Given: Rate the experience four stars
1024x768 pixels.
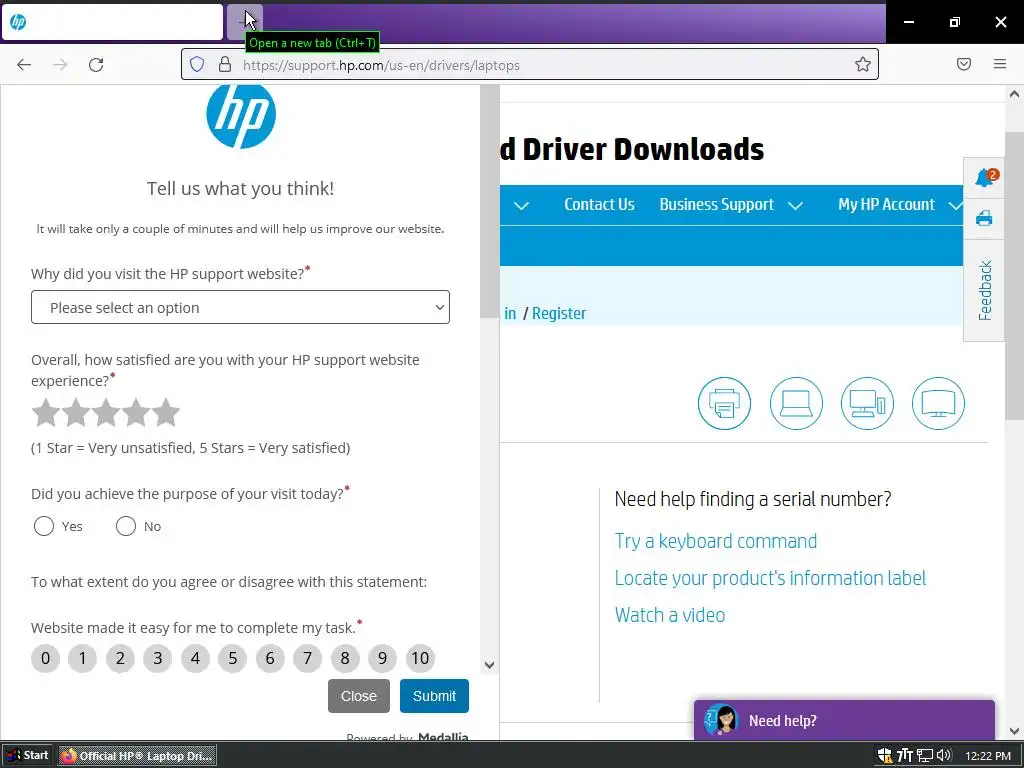Looking at the screenshot, I should tap(136, 413).
